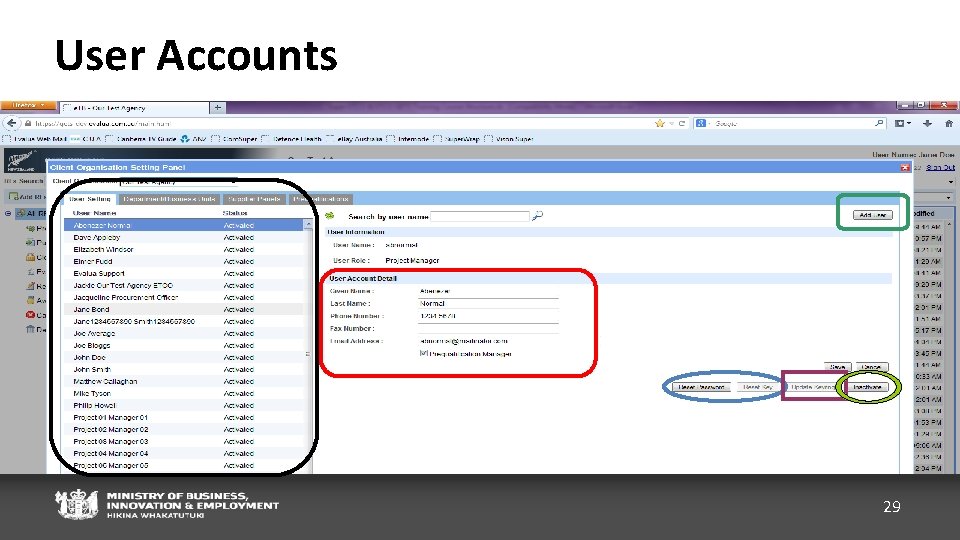Image resolution: width=960 pixels, height=540 pixels.
Task: Select user Jacqueline Procurement Officer
Action: coord(184,298)
